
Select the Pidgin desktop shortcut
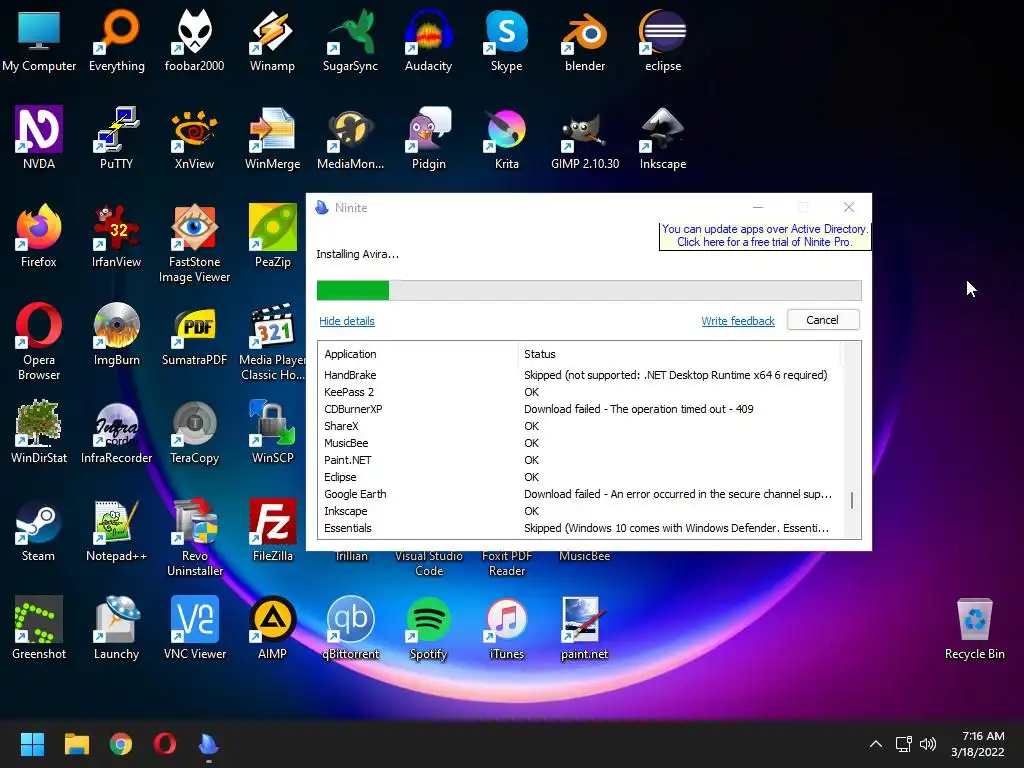[428, 137]
